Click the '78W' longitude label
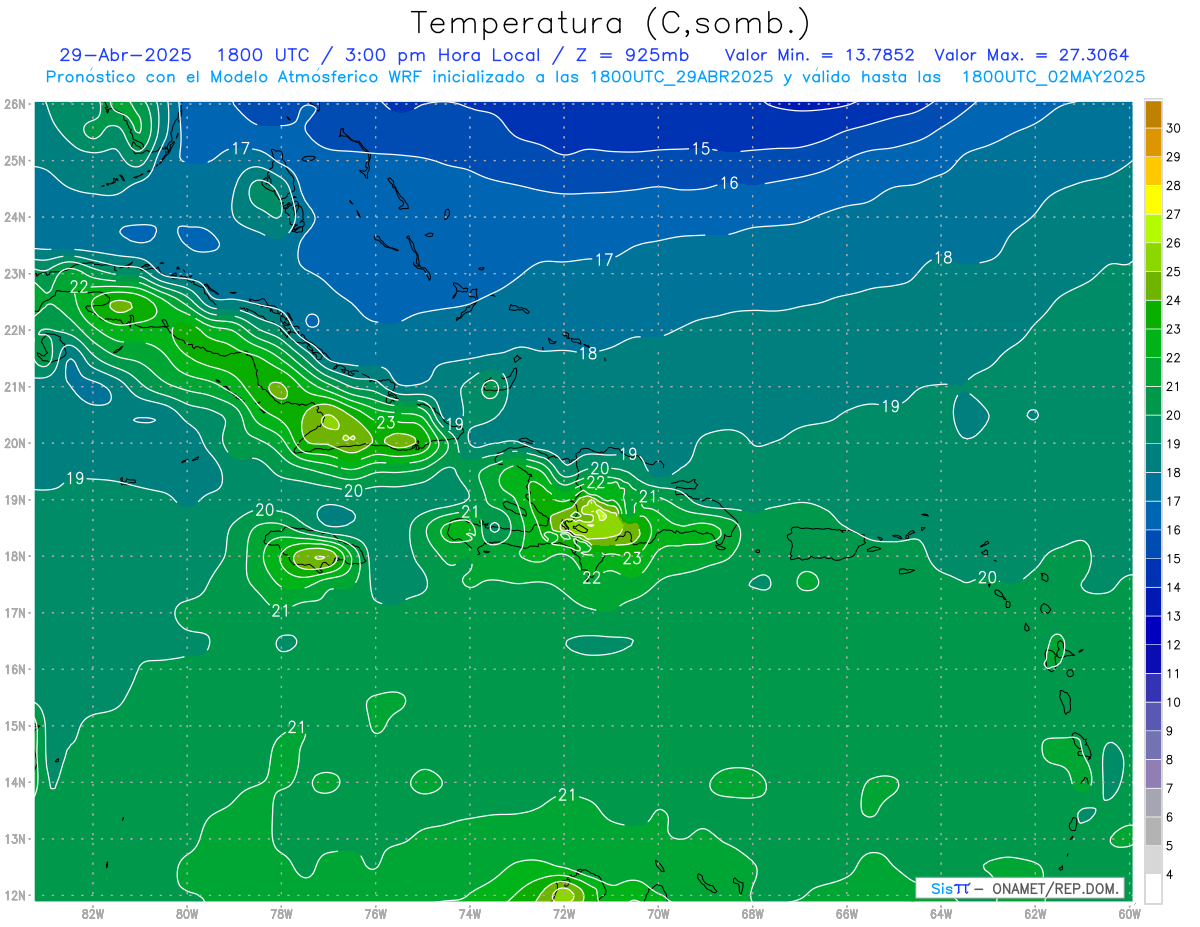 click(x=281, y=913)
